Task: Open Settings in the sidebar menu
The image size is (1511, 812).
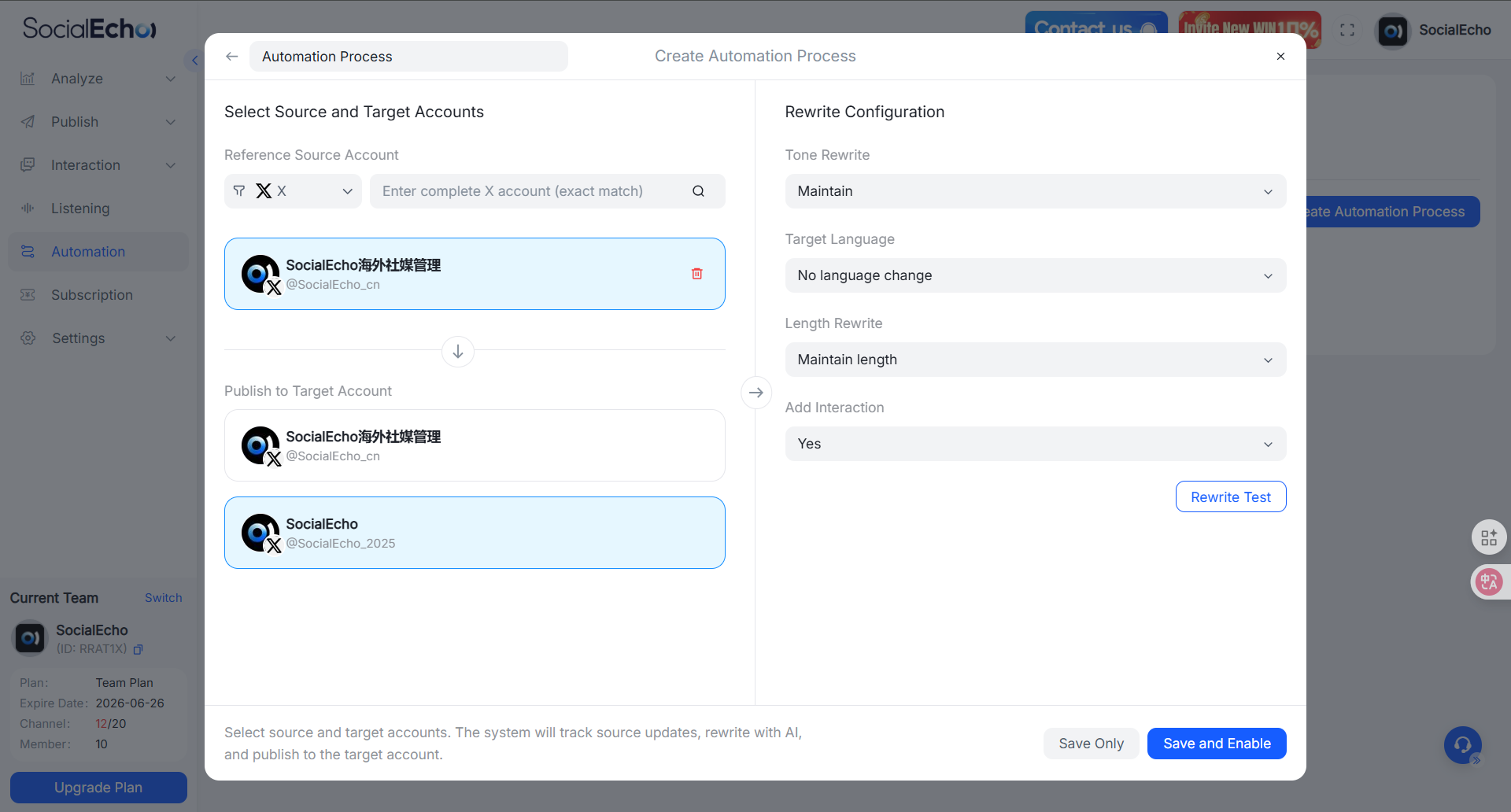Action: [x=28, y=338]
